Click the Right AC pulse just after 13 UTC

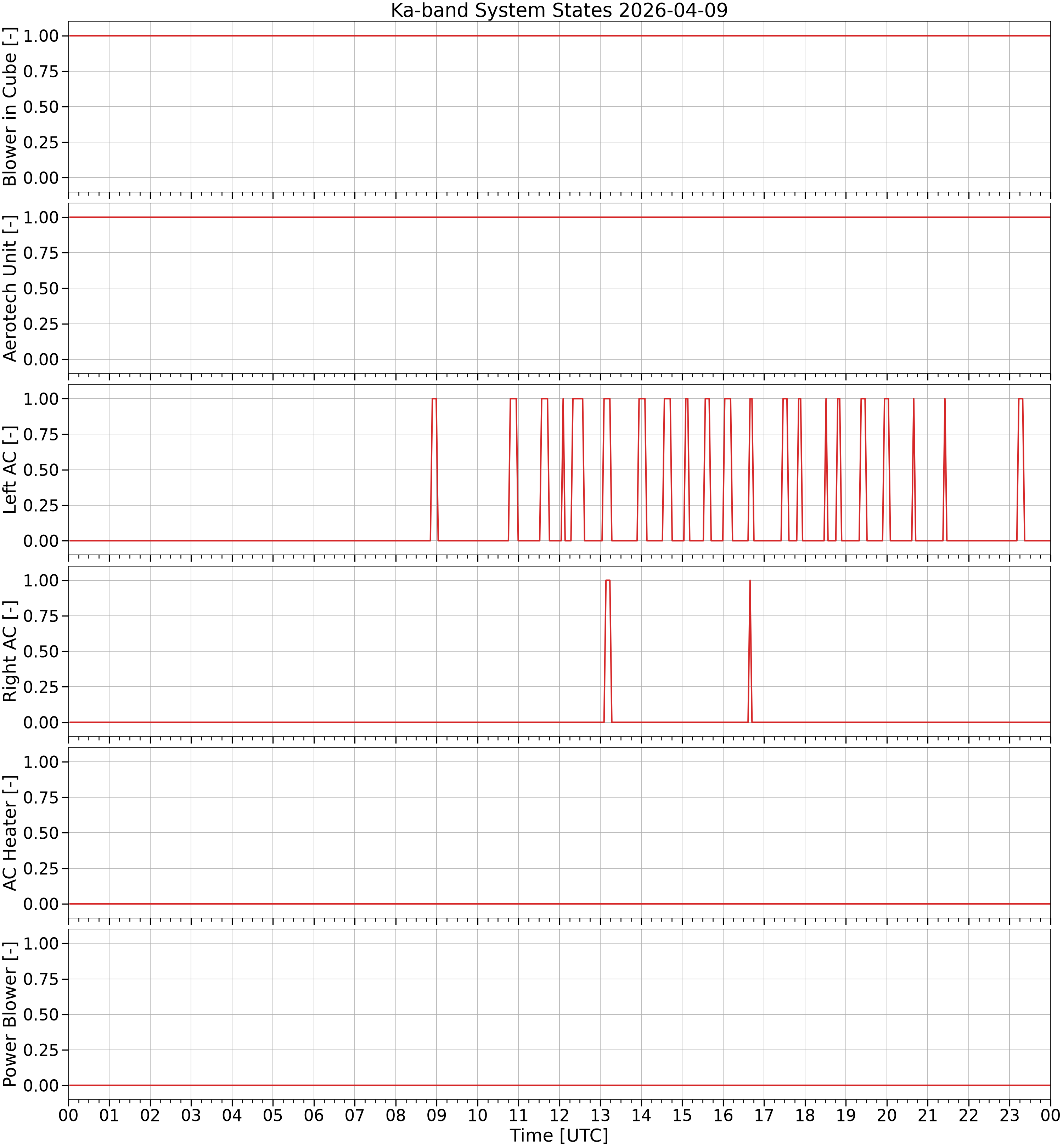point(608,651)
